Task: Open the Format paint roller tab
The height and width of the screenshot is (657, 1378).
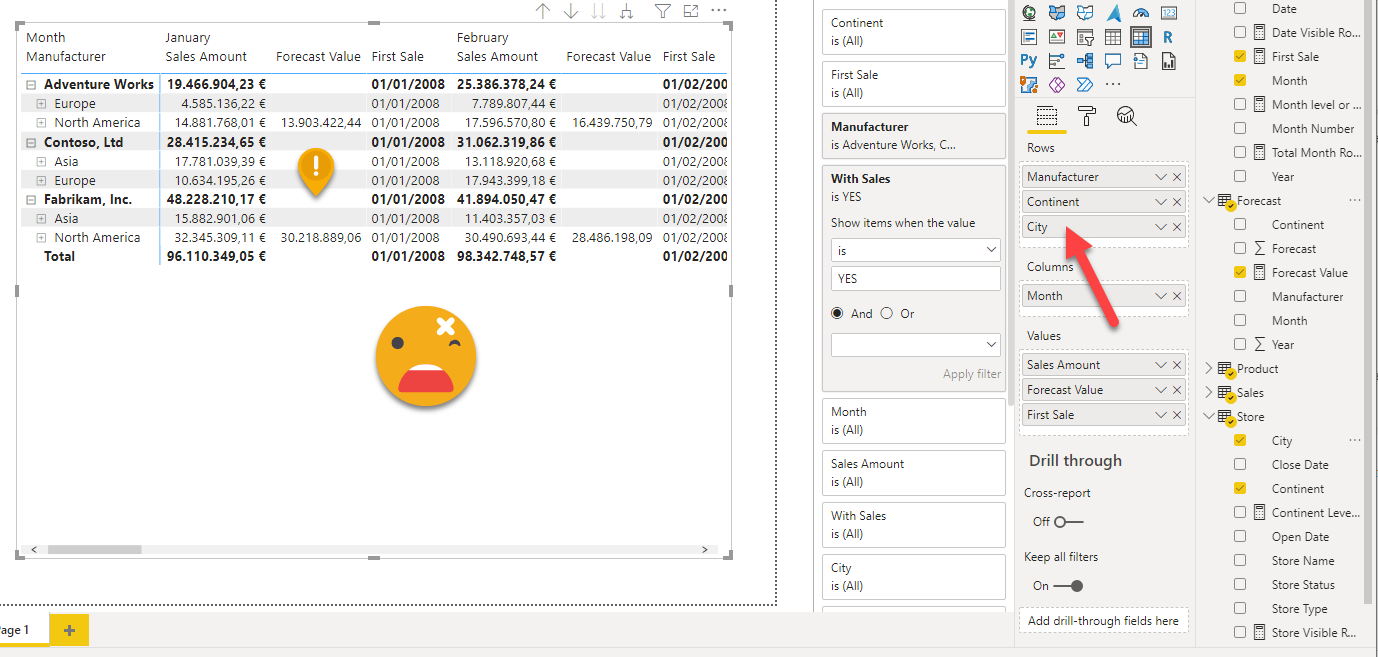Action: click(x=1087, y=116)
